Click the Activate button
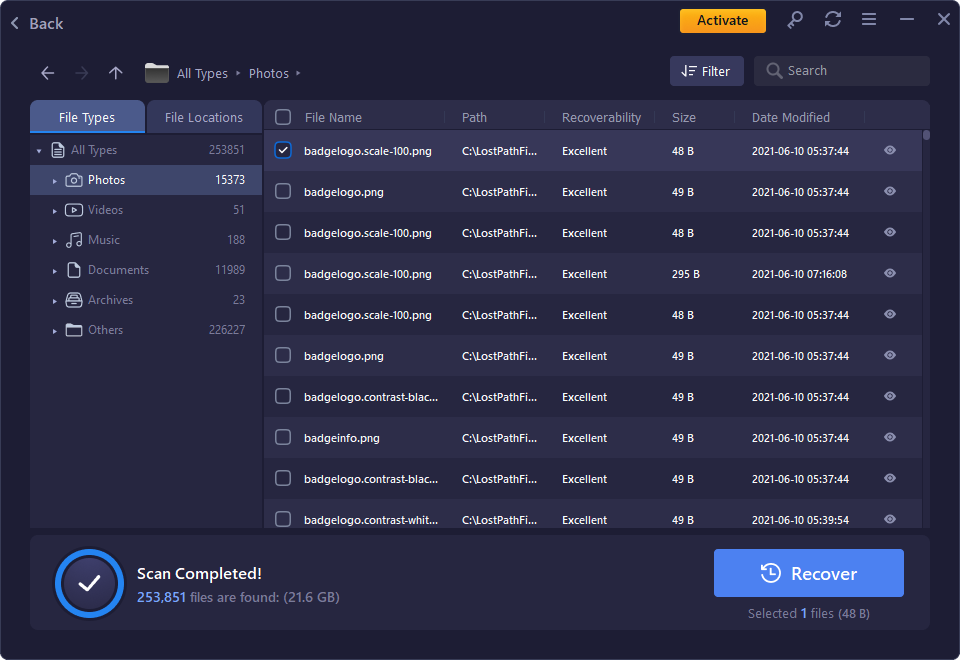The height and width of the screenshot is (660, 960). (x=722, y=19)
